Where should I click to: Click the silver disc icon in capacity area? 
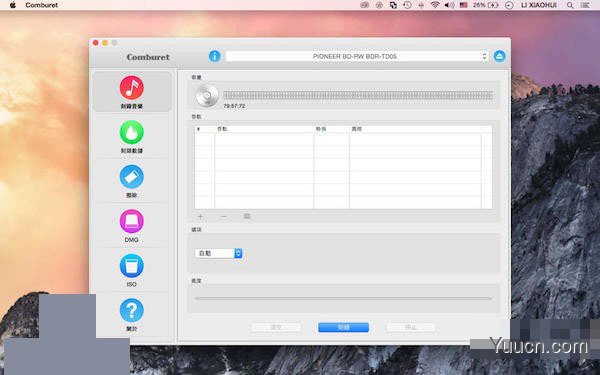[x=207, y=96]
